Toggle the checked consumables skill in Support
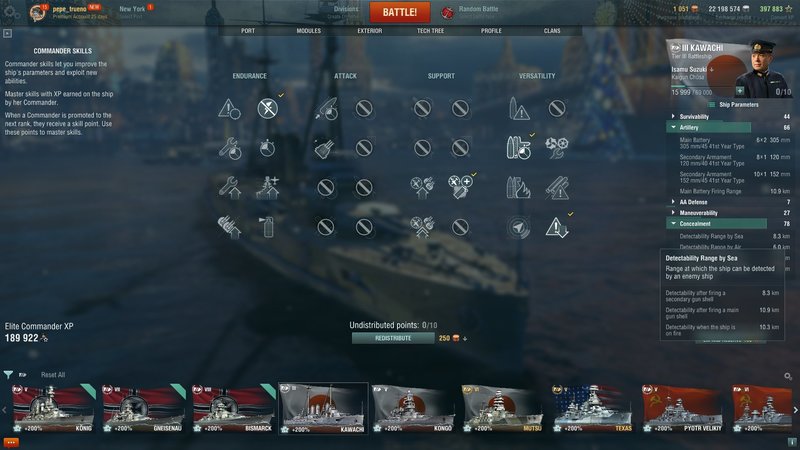The width and height of the screenshot is (800, 450). click(x=460, y=188)
